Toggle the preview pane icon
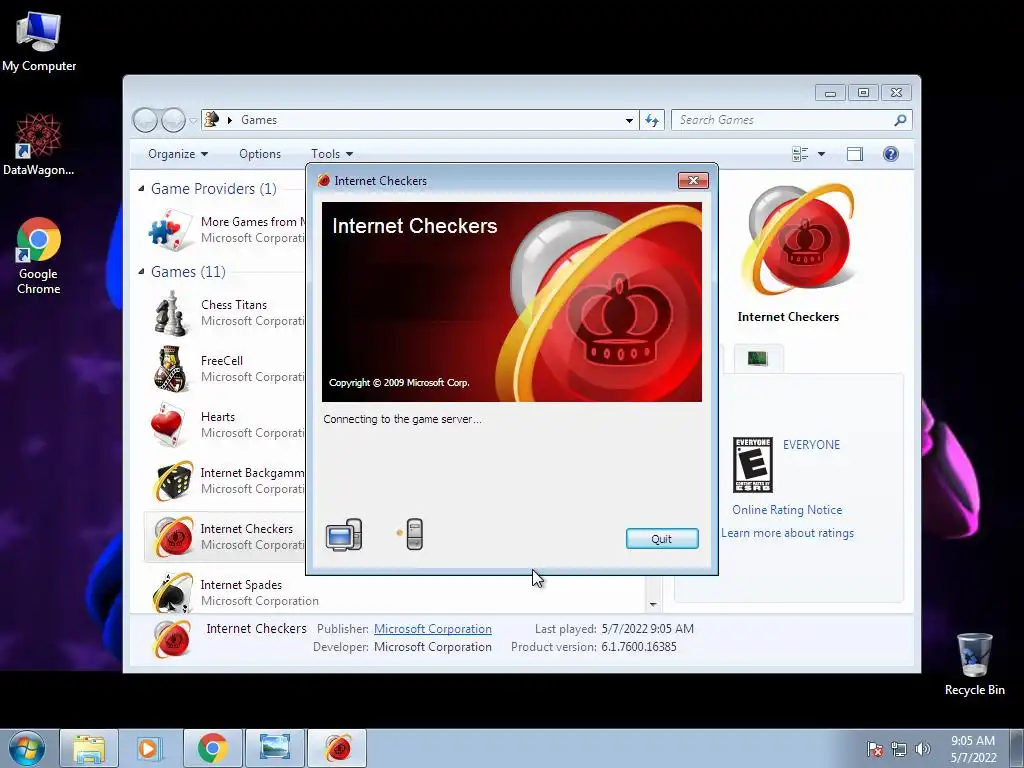Viewport: 1024px width, 768px height. 854,154
